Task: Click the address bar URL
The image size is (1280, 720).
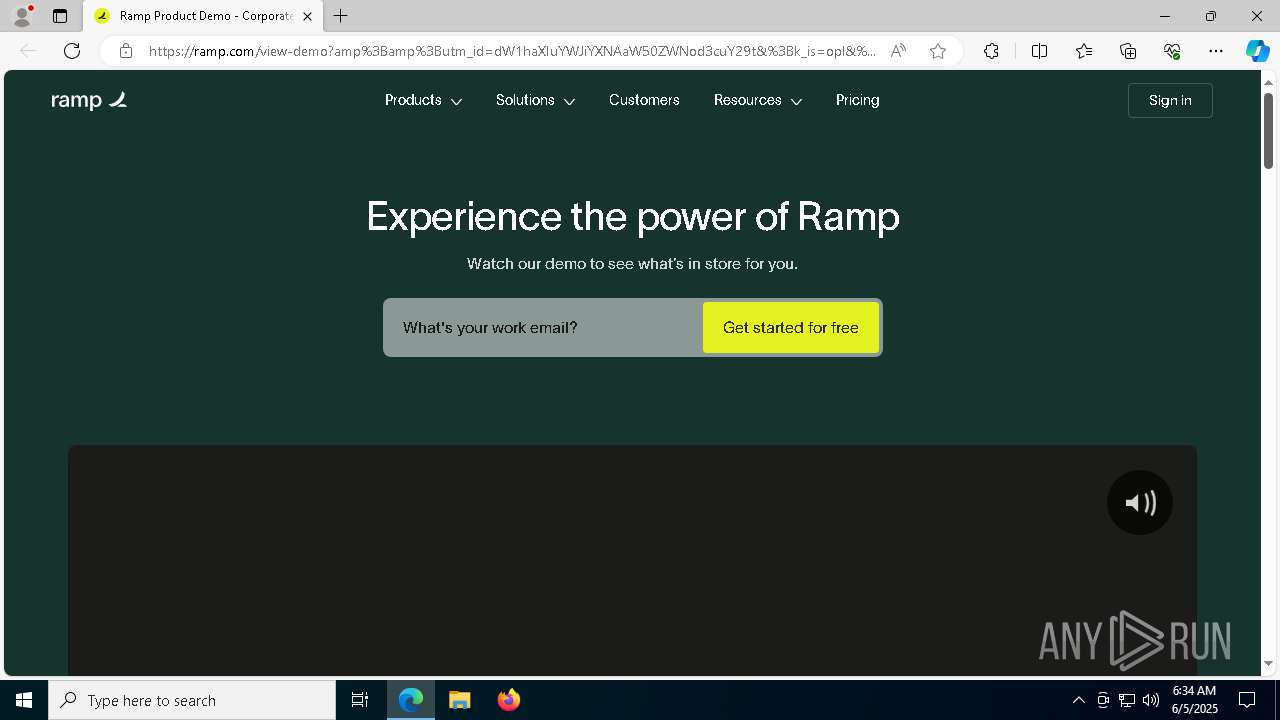Action: tap(512, 51)
